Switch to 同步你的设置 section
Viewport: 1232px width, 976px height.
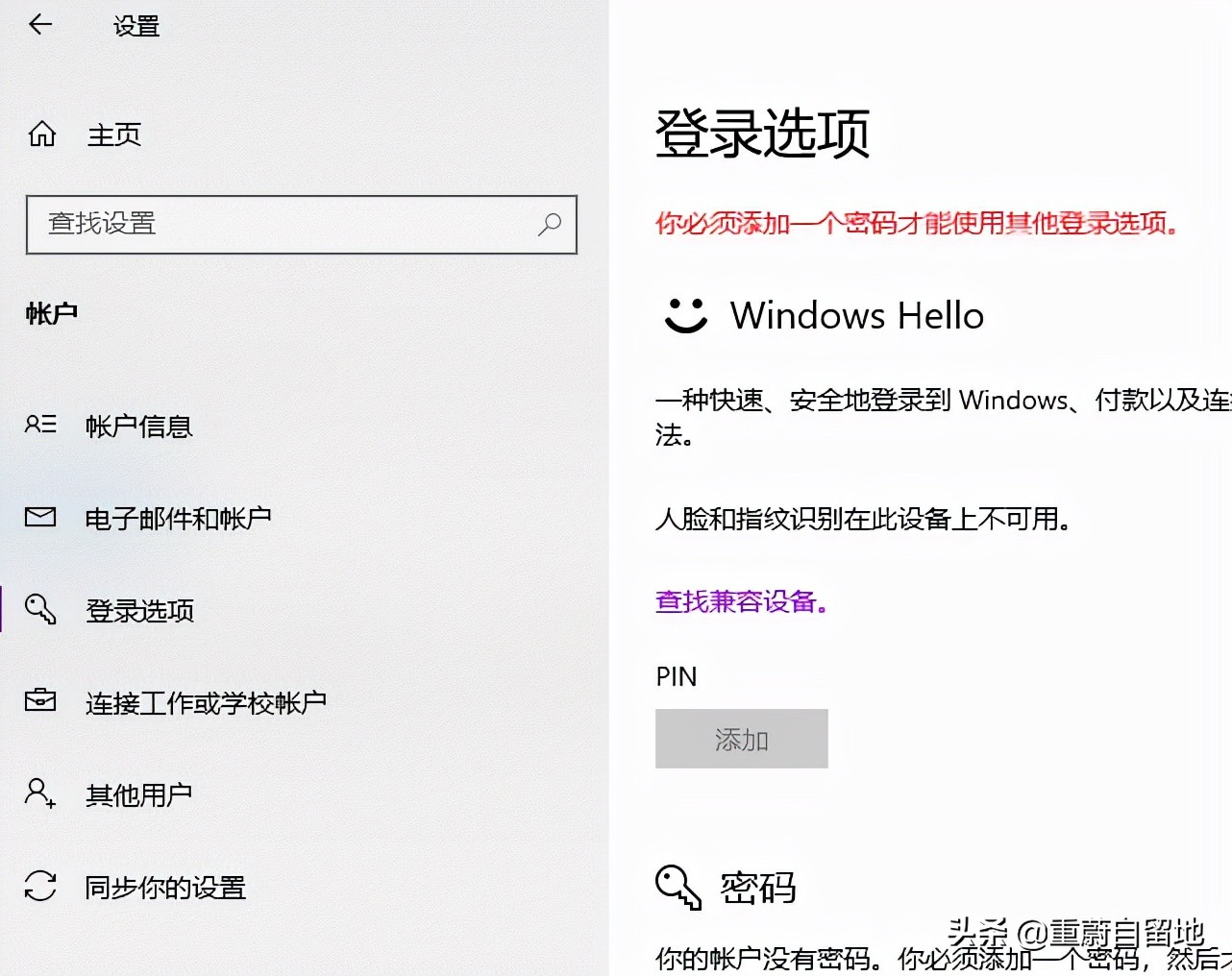164,887
